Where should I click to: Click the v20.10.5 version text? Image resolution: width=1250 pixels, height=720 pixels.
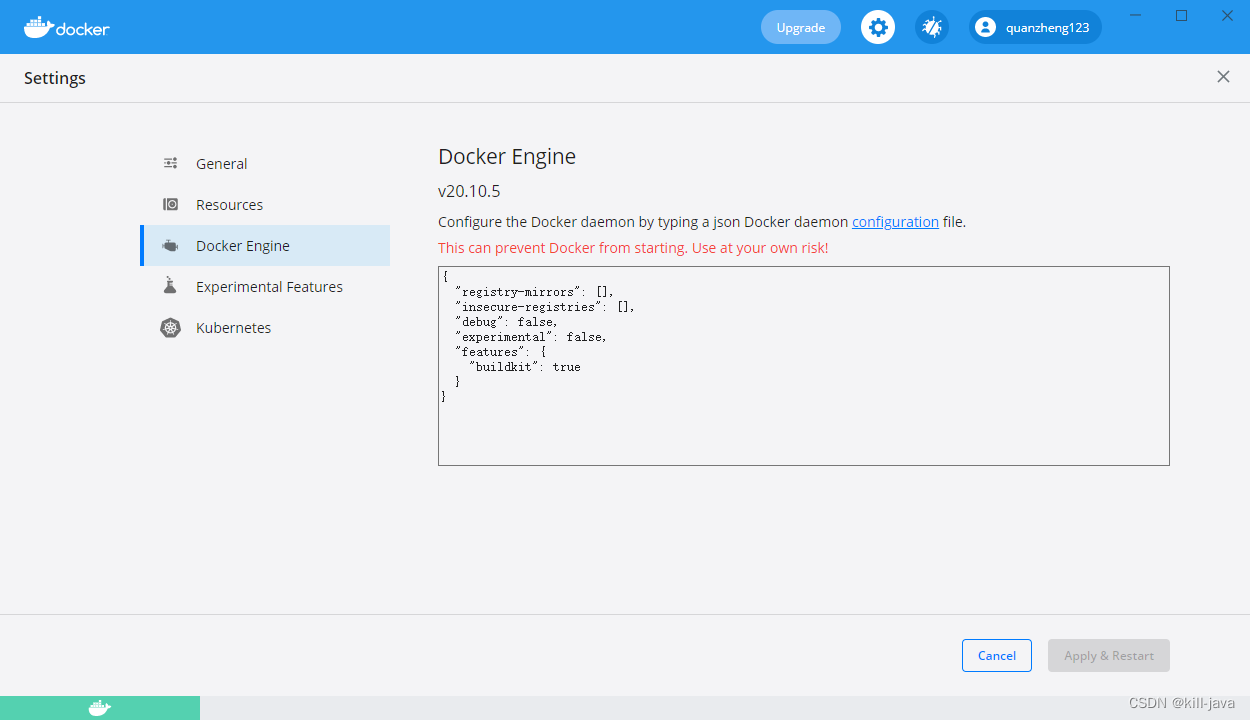click(469, 190)
